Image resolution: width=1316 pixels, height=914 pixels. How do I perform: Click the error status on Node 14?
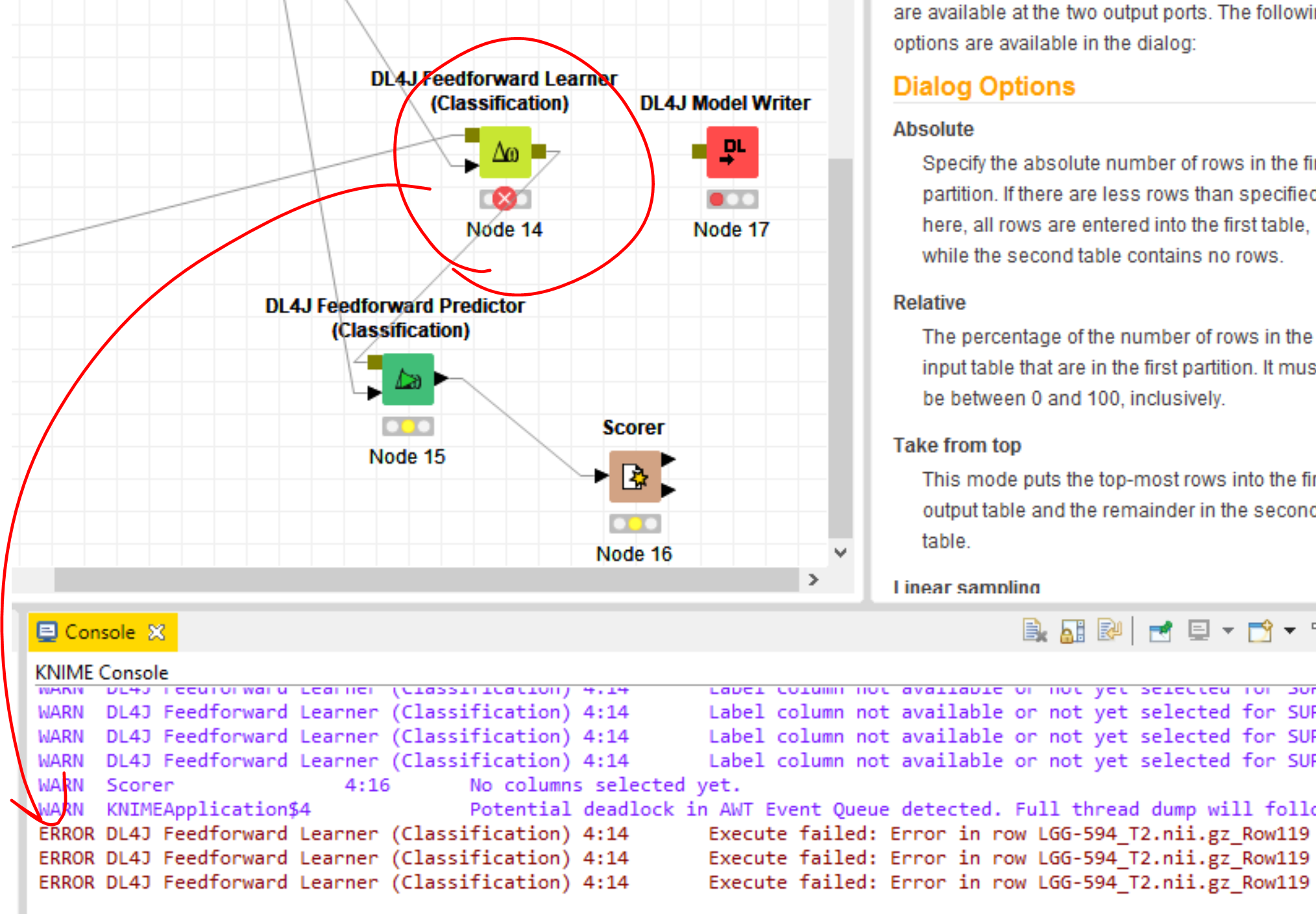coord(504,198)
